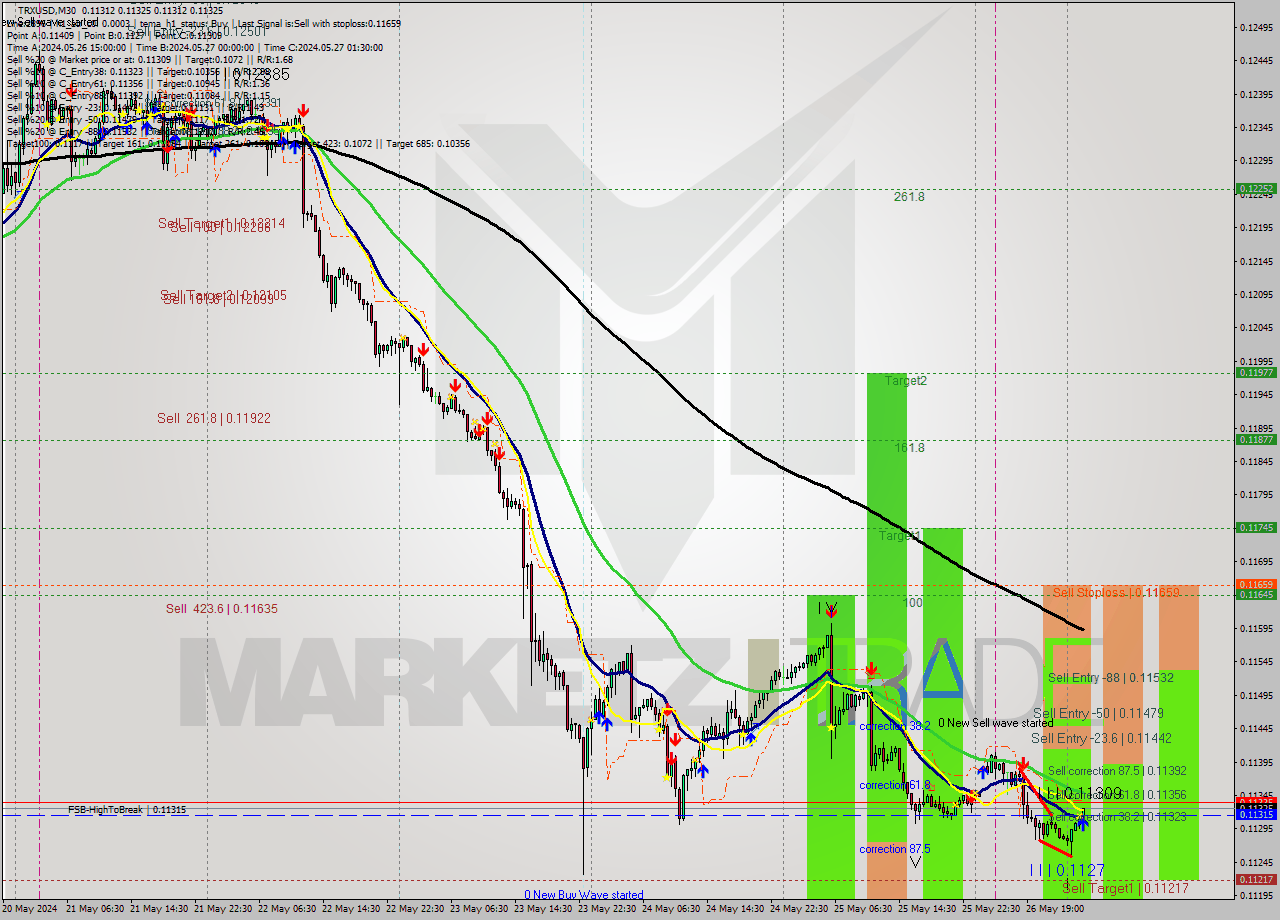Click green price tag 0.11745 on axis
The height and width of the screenshot is (920, 1280).
pyautogui.click(x=1256, y=527)
